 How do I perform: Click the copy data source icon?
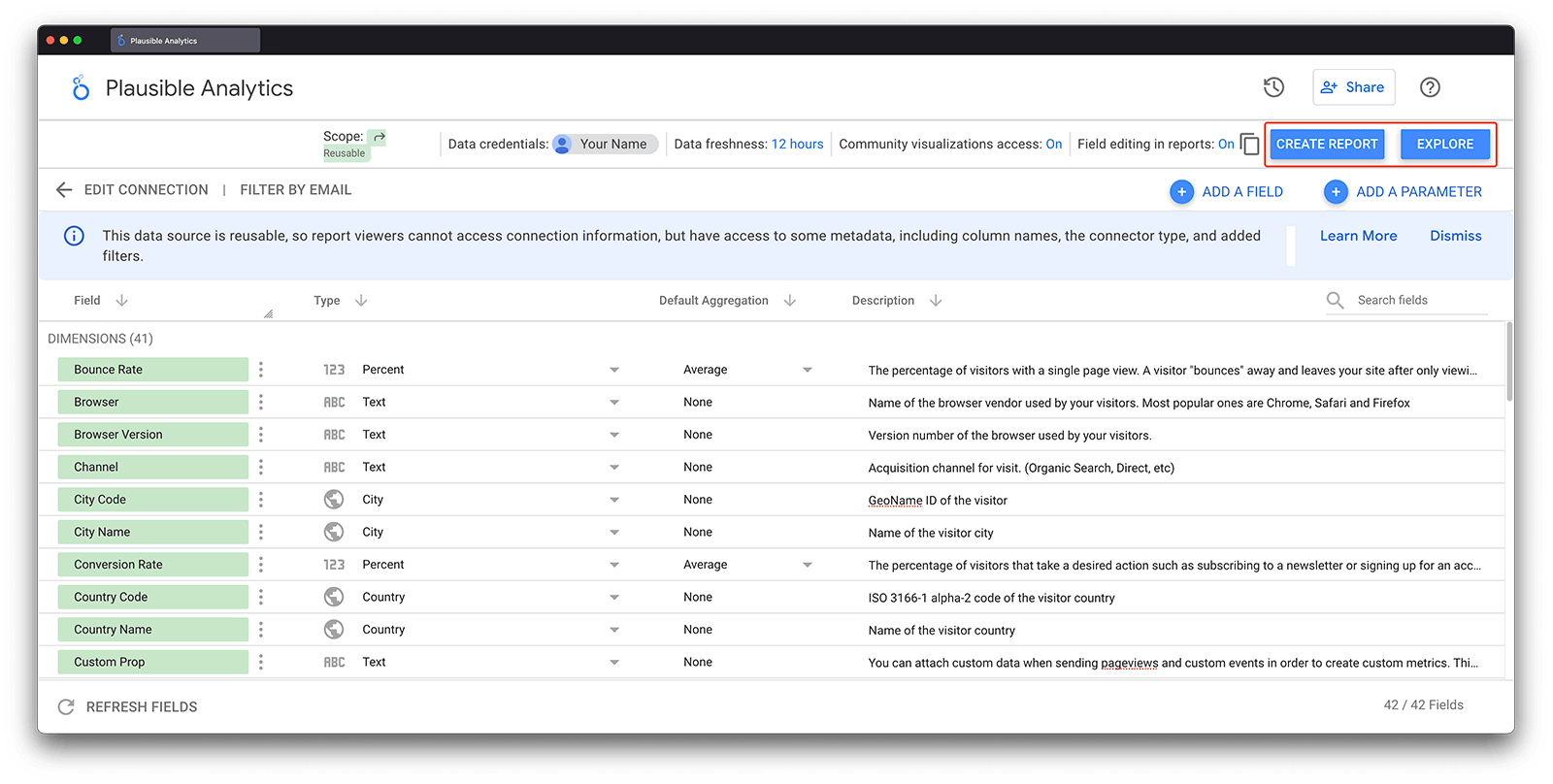point(1250,145)
